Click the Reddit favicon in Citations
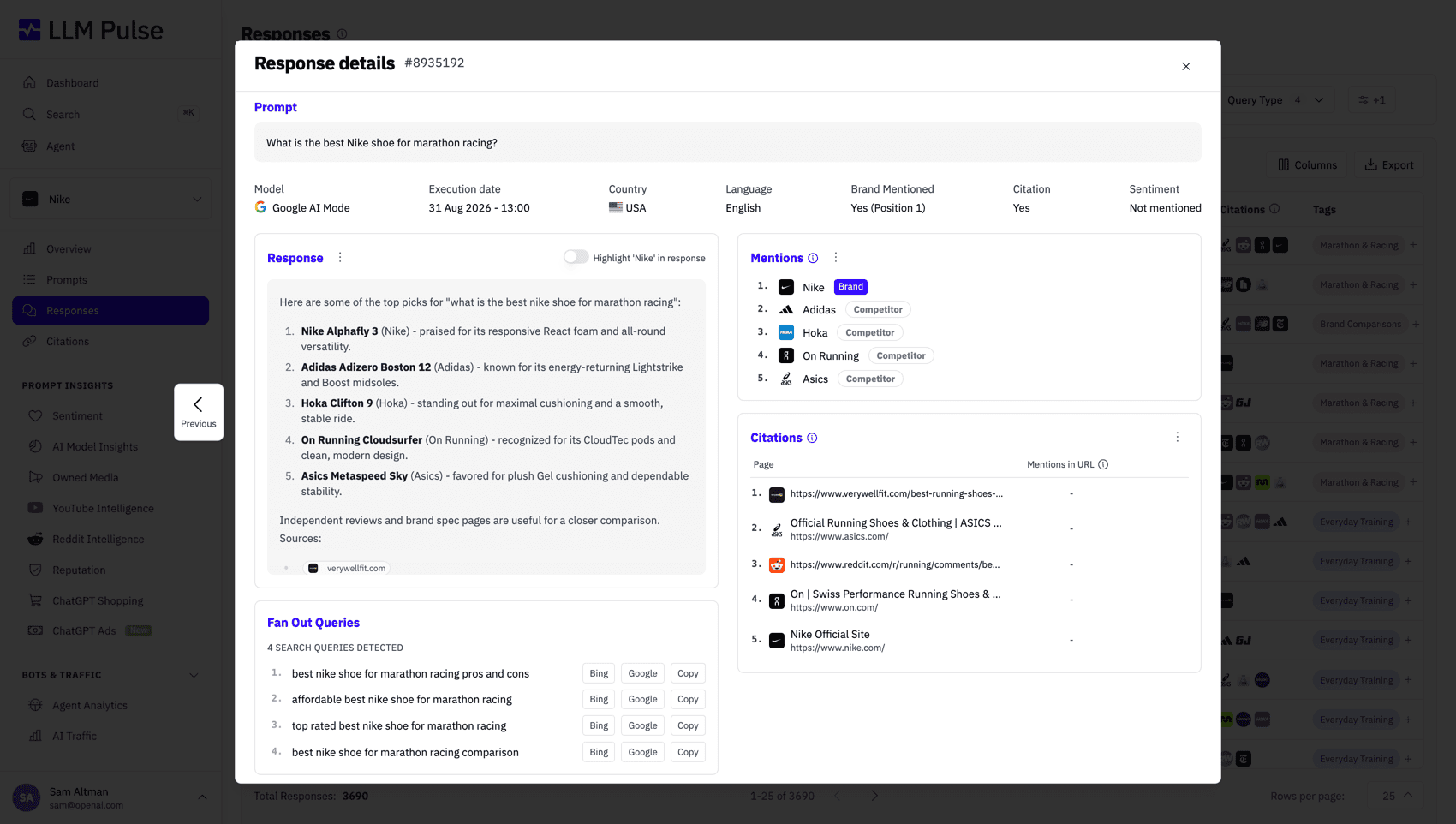The image size is (1456, 824). coord(777,565)
